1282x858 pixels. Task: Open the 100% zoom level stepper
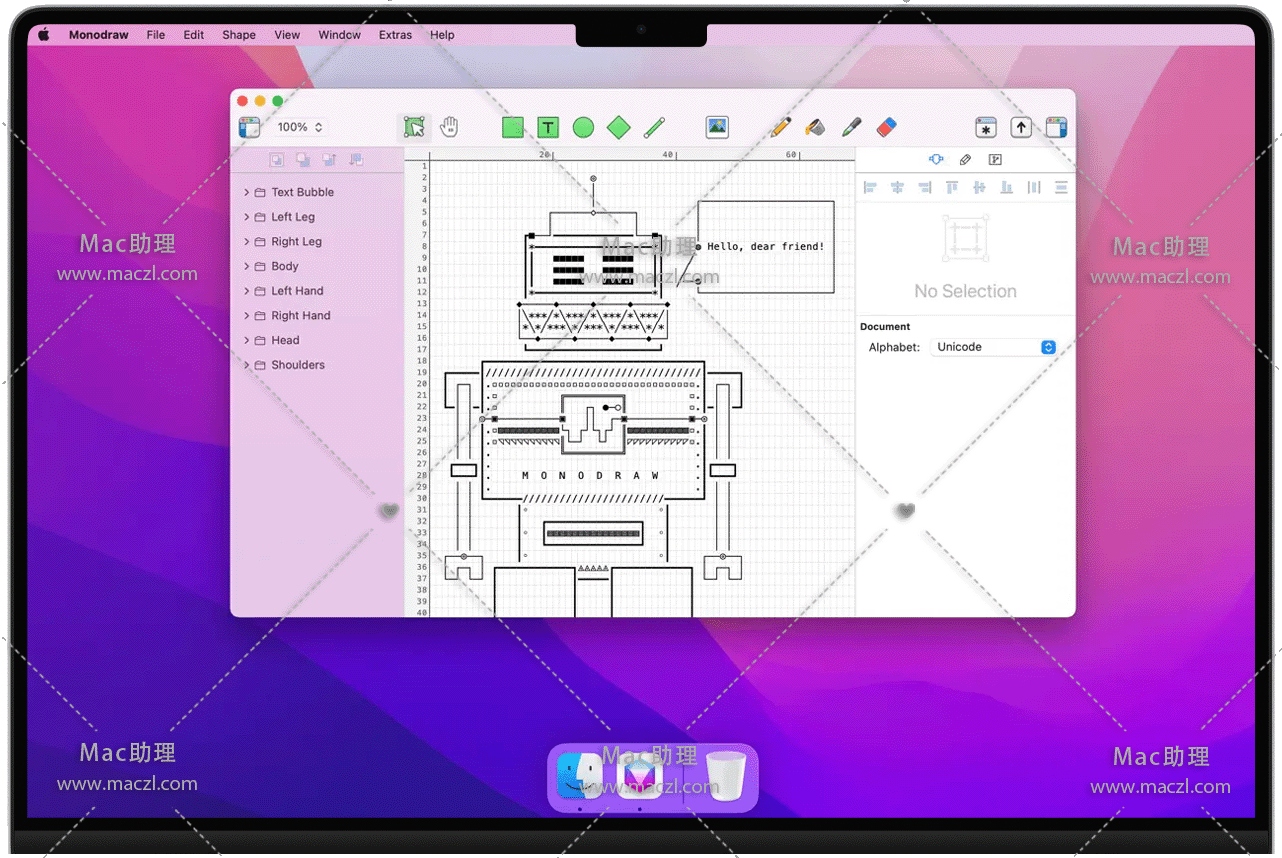[x=300, y=127]
